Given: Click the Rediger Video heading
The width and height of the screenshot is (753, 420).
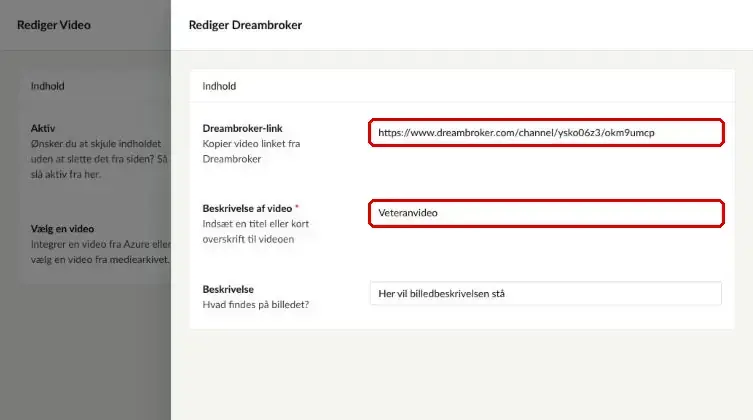Looking at the screenshot, I should 54,25.
